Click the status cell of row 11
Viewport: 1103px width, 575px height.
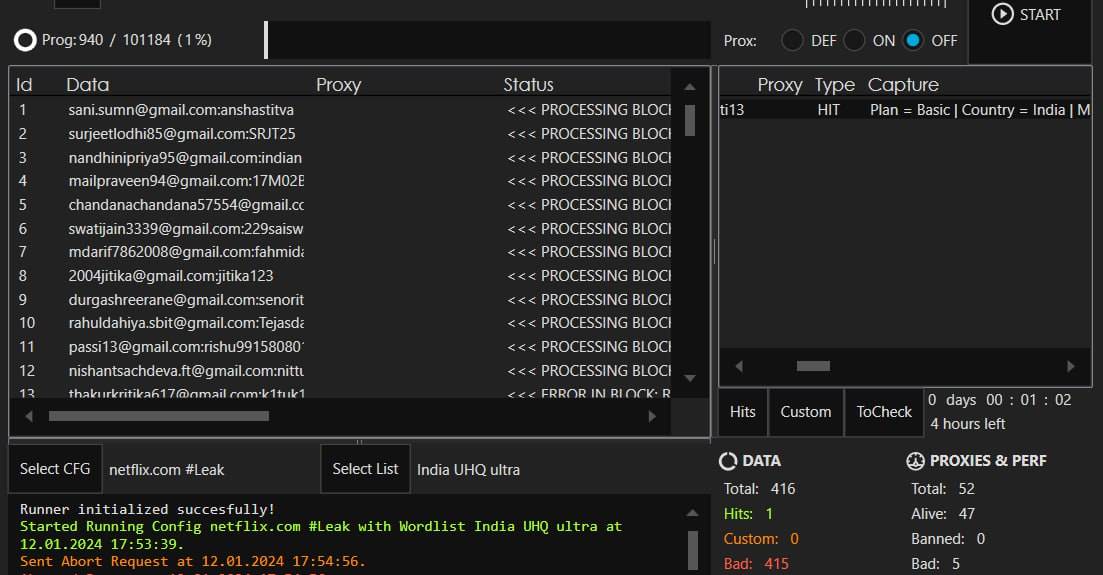pyautogui.click(x=589, y=347)
